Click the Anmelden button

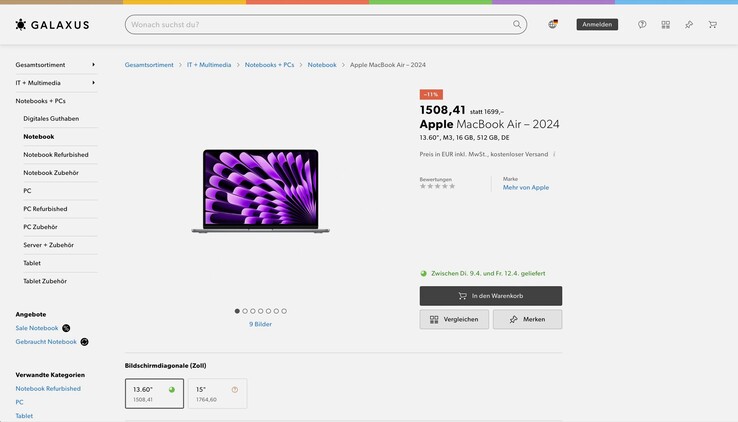(597, 24)
